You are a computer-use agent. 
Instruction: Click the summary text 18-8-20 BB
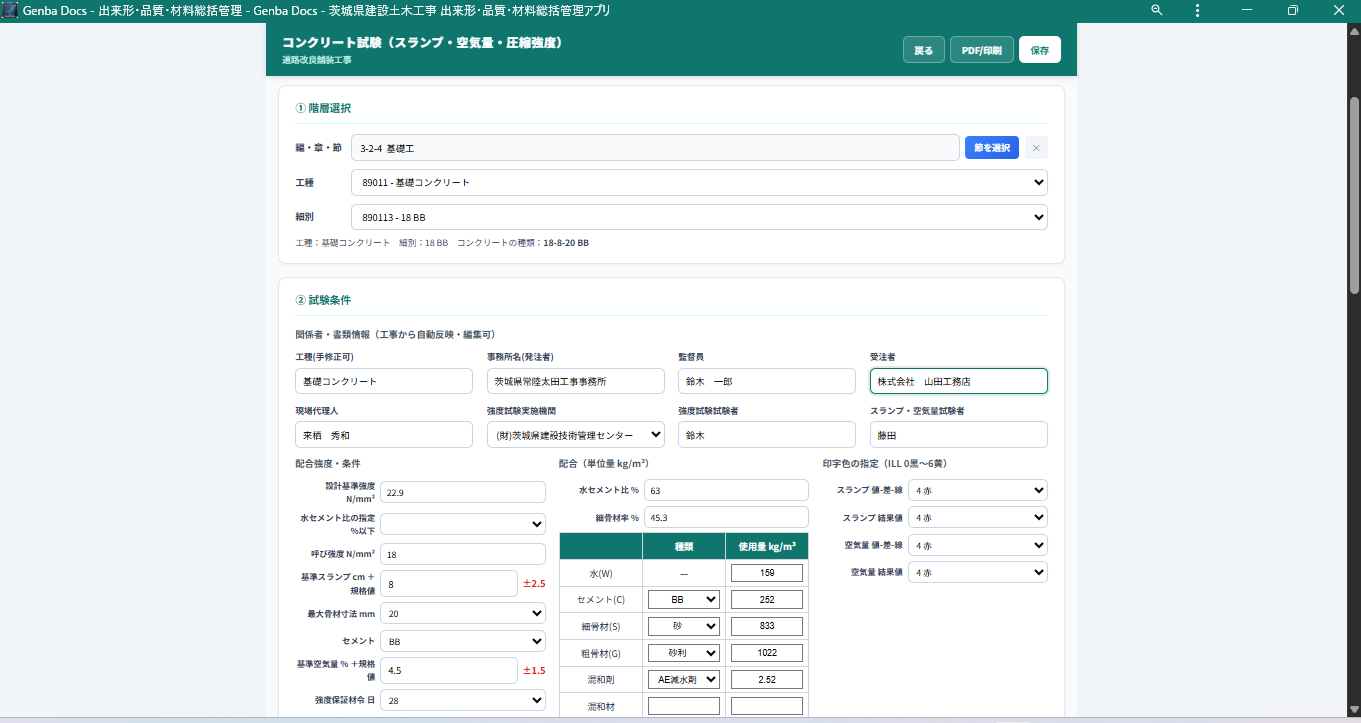(566, 243)
